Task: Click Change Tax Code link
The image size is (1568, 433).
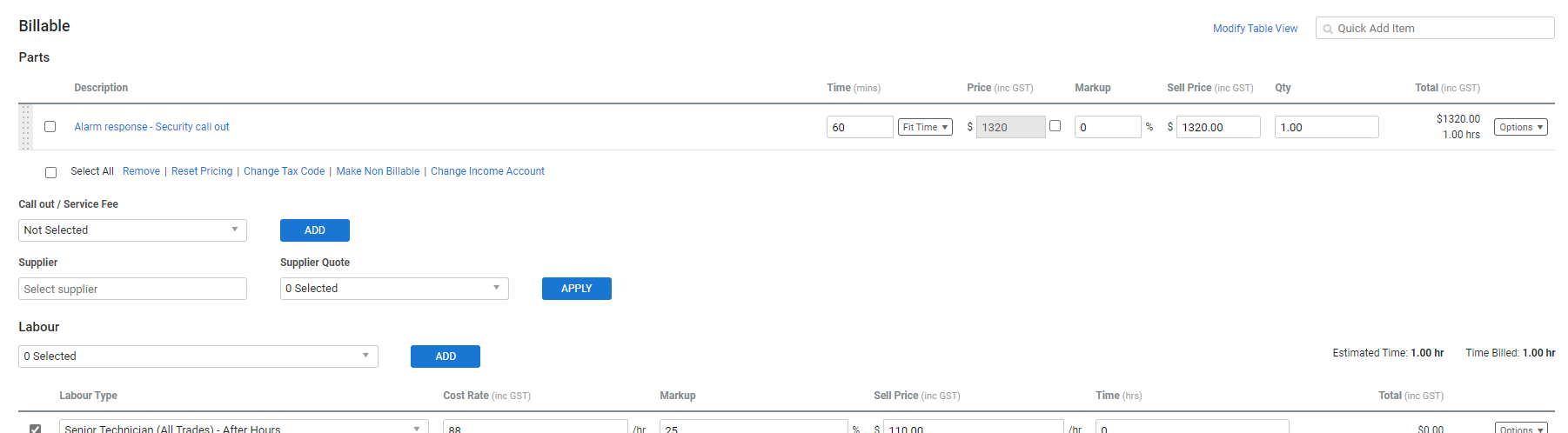Action: (x=284, y=171)
